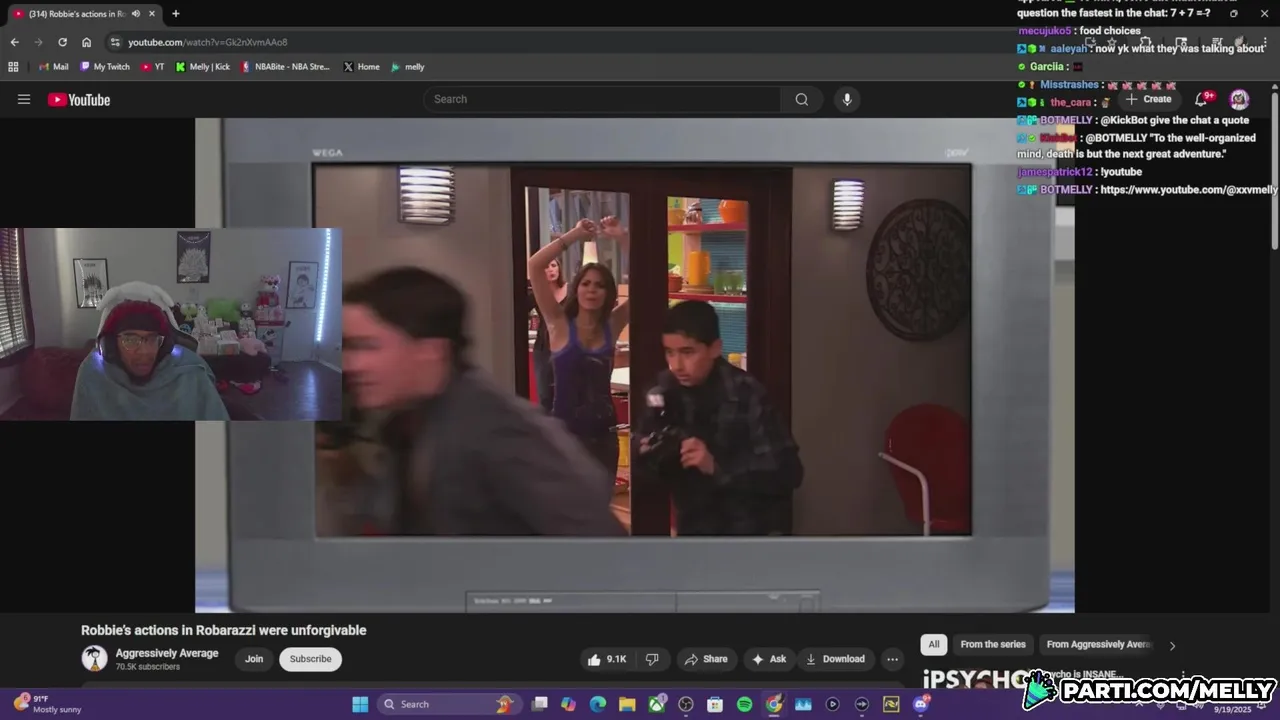Open Discord from the taskbar

[920, 704]
